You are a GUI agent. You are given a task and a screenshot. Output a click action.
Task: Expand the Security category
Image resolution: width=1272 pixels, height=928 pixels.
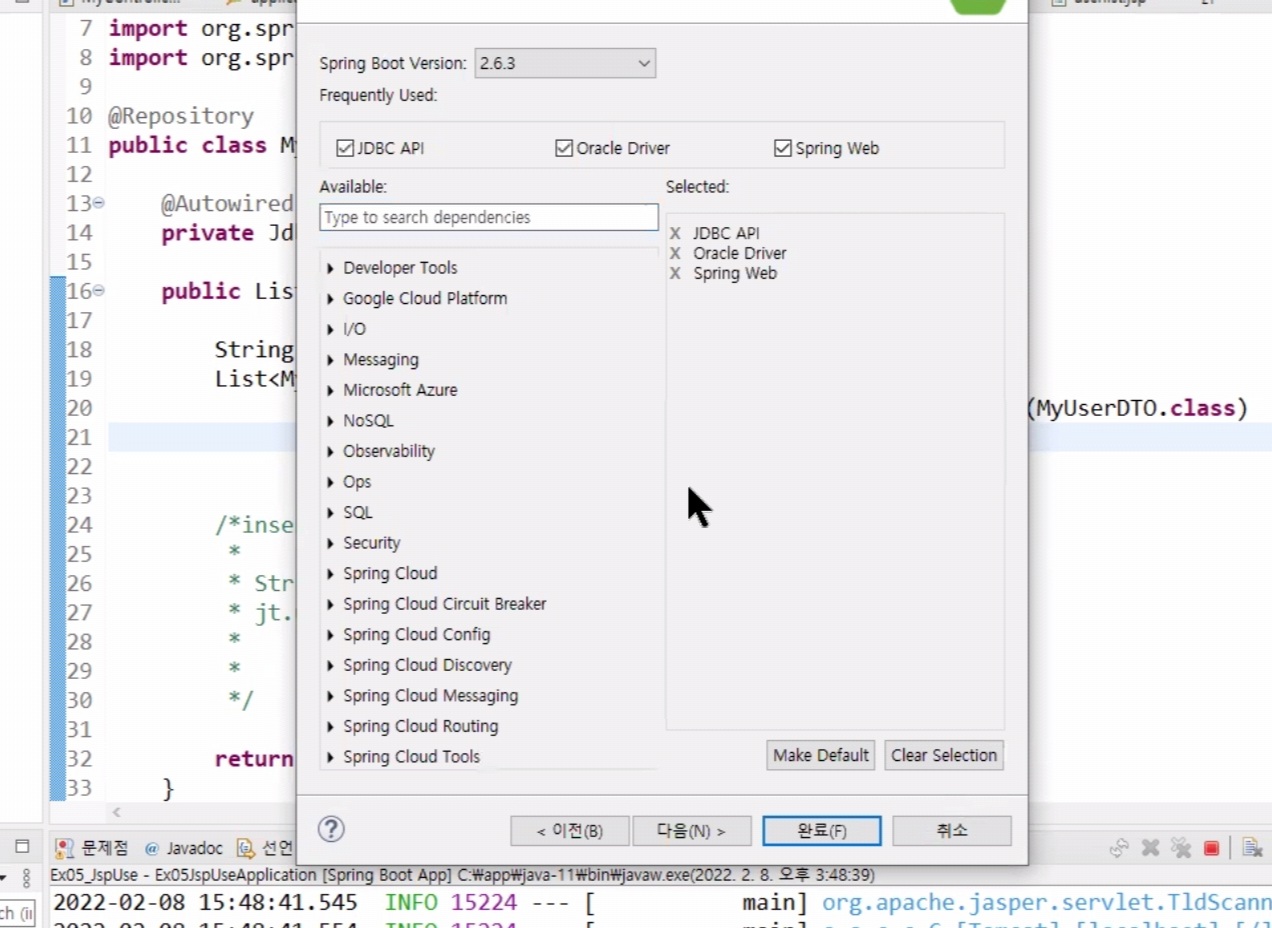[x=330, y=543]
